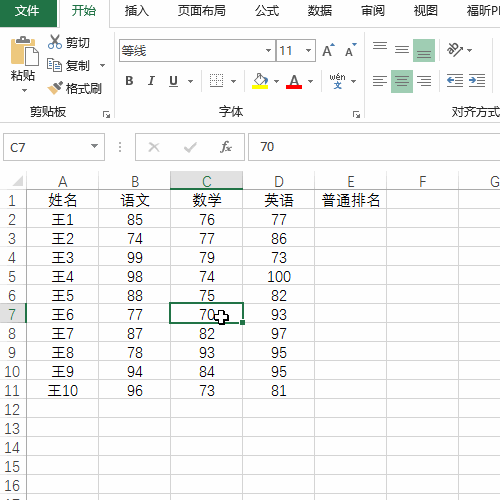Confirm entry with the checkmark icon
Screen dimensions: 500x500
pos(190,147)
